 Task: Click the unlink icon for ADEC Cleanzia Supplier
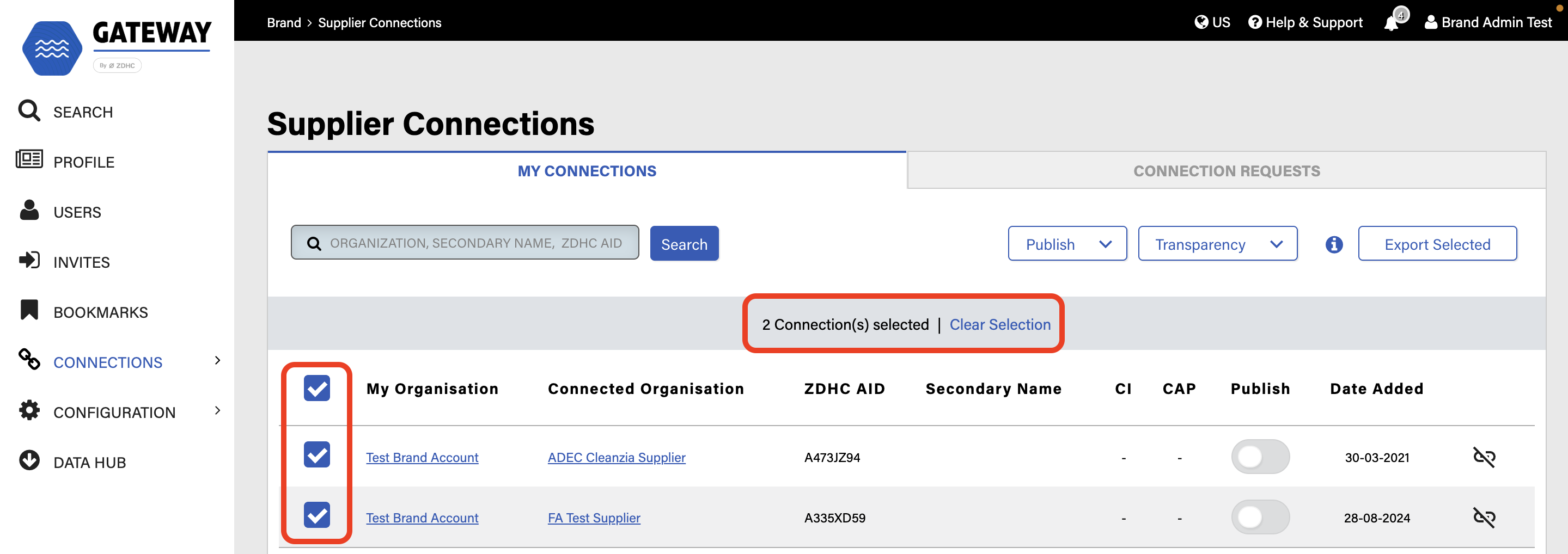pyautogui.click(x=1484, y=457)
